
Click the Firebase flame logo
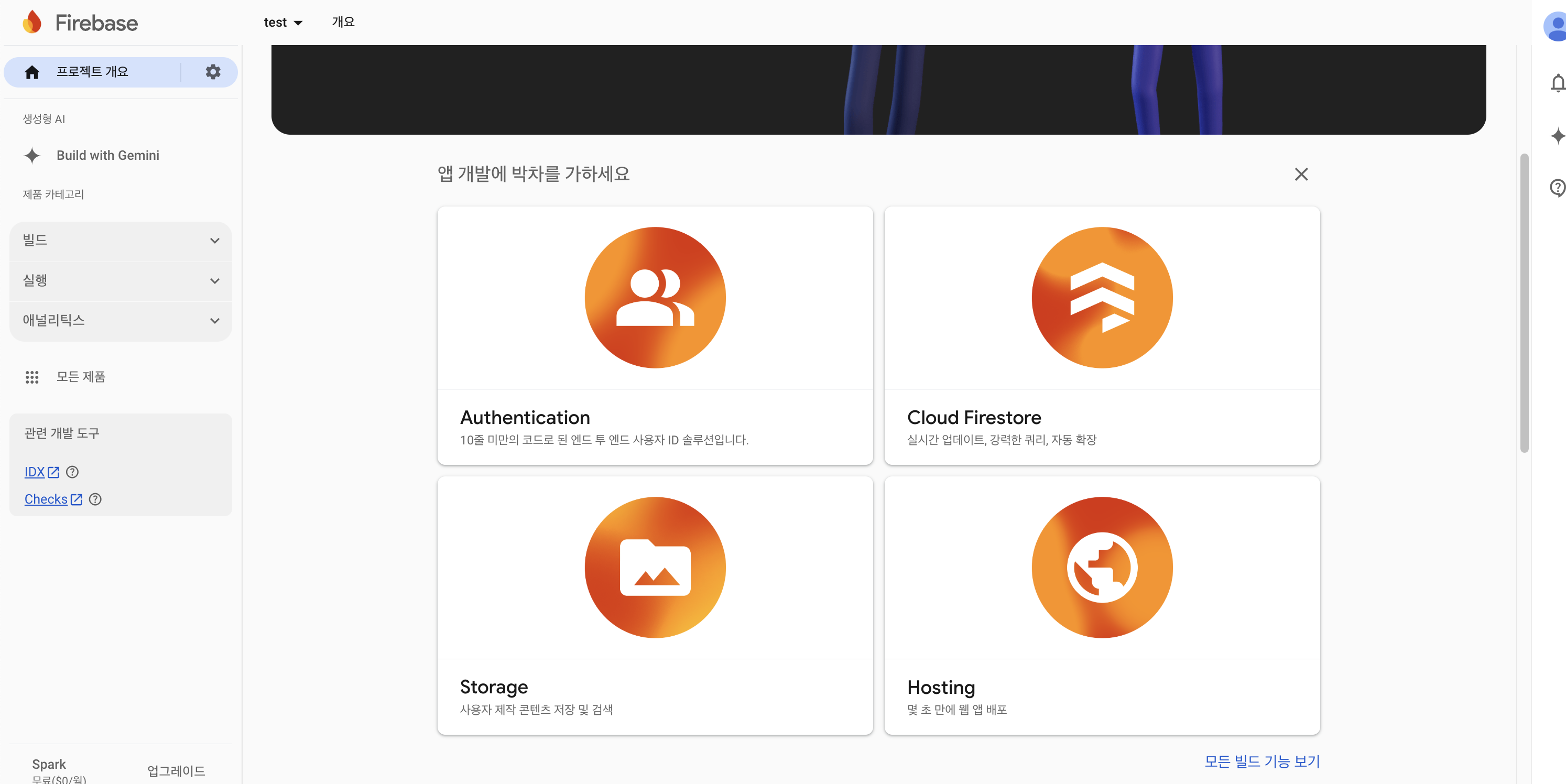click(x=32, y=23)
